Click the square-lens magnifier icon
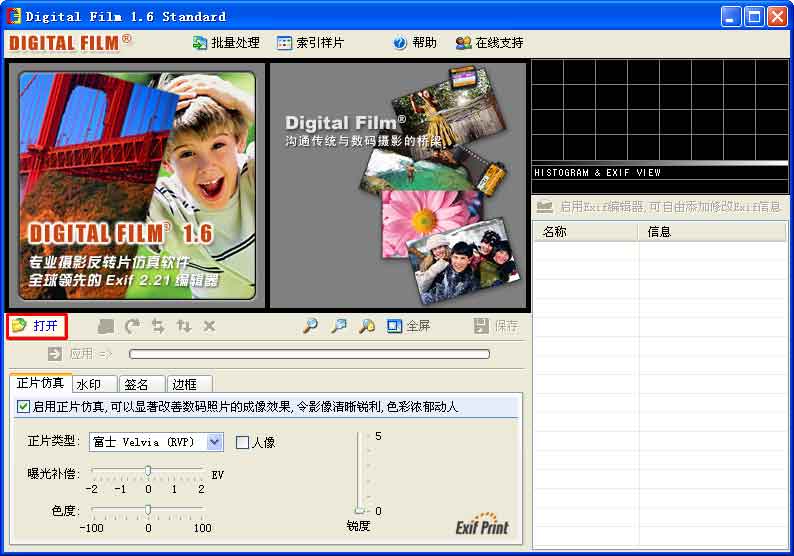The height and width of the screenshot is (556, 794). (339, 326)
